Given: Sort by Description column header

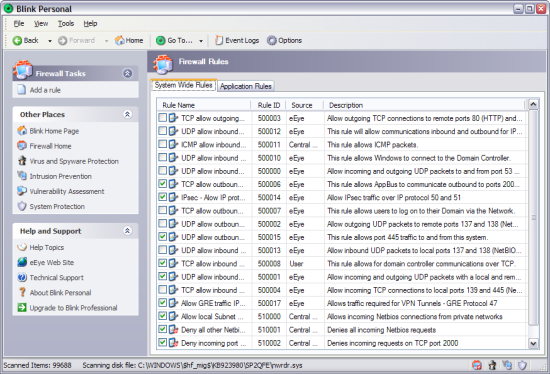Looking at the screenshot, I should [424, 105].
